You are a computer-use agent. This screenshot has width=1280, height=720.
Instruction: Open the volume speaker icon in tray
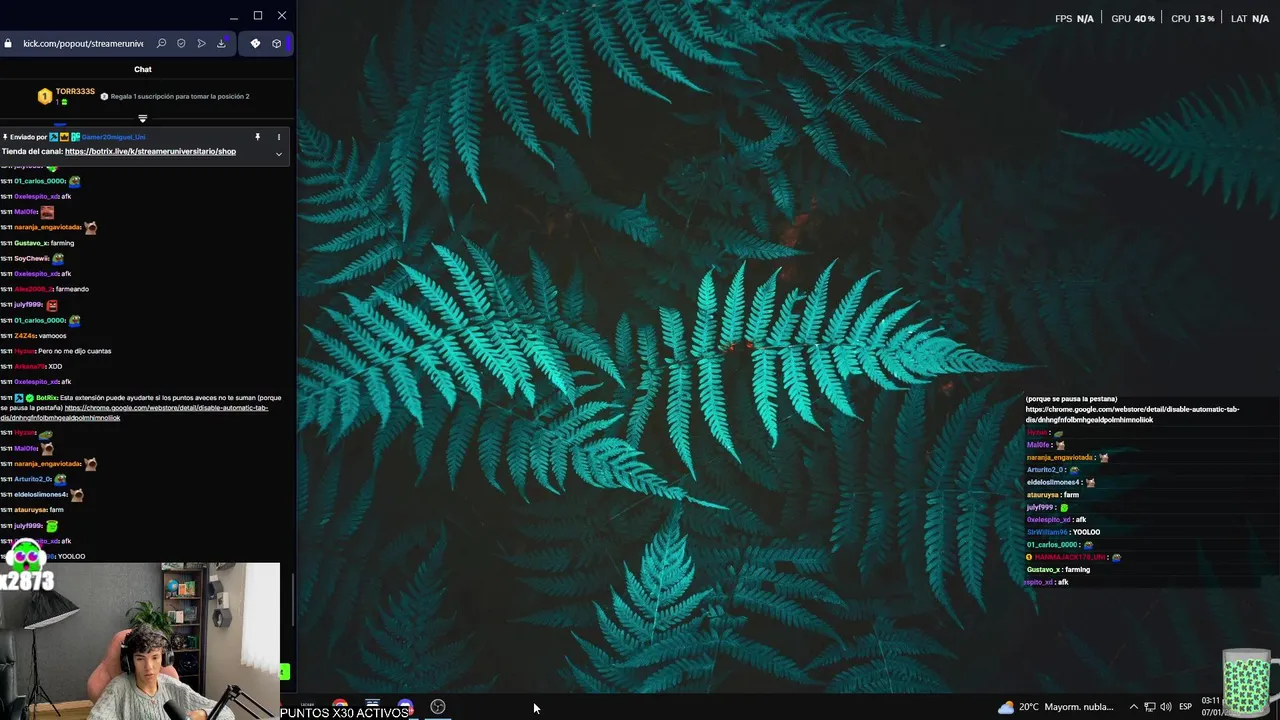coord(1166,707)
